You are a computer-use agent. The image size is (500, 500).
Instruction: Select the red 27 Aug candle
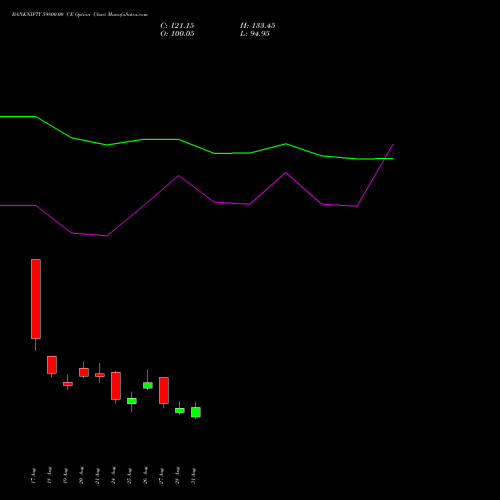(164, 390)
